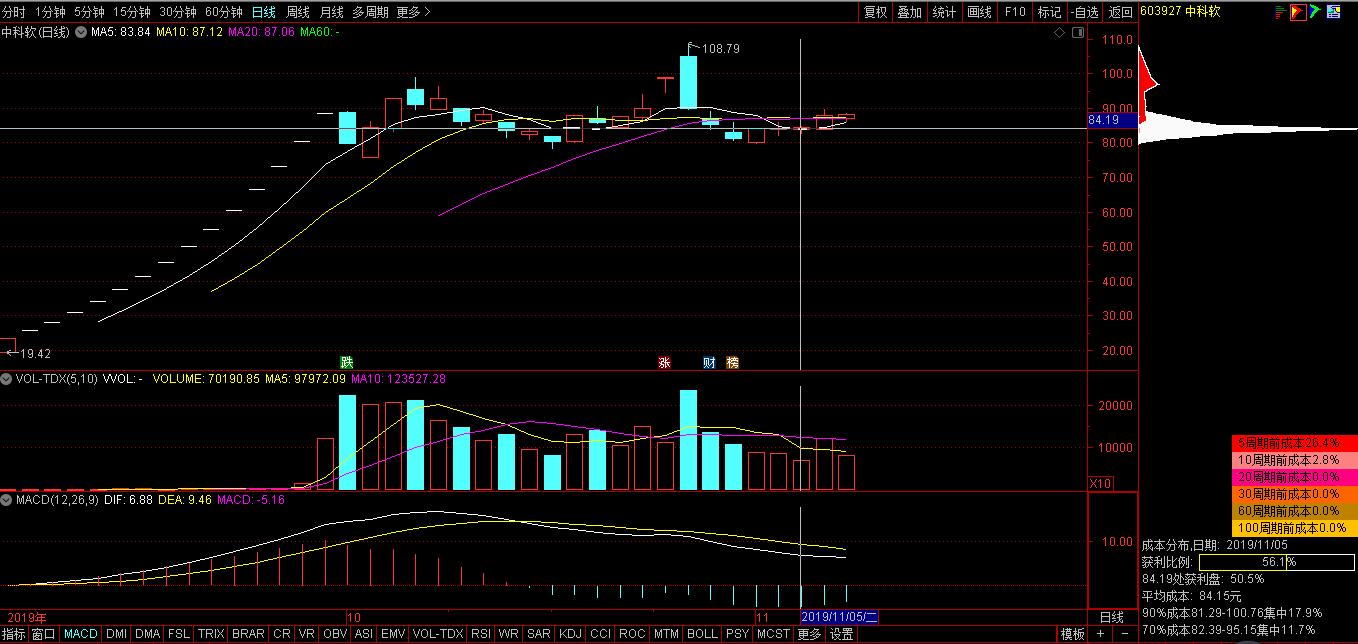Viewport: 1358px width, 644px height.
Task: Click the 返回 back button
Action: coord(1121,12)
